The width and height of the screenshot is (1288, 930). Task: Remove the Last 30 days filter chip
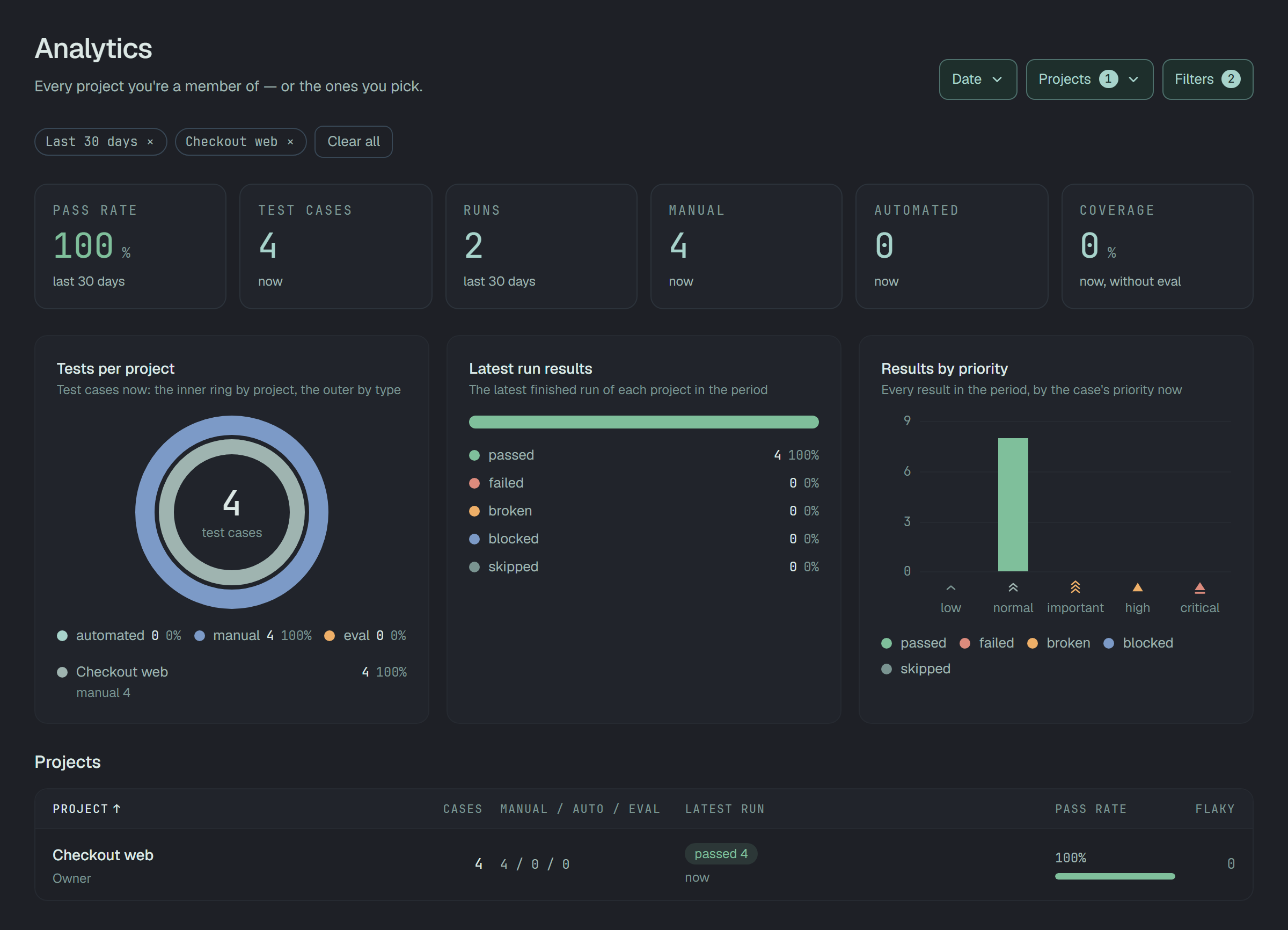tap(150, 142)
